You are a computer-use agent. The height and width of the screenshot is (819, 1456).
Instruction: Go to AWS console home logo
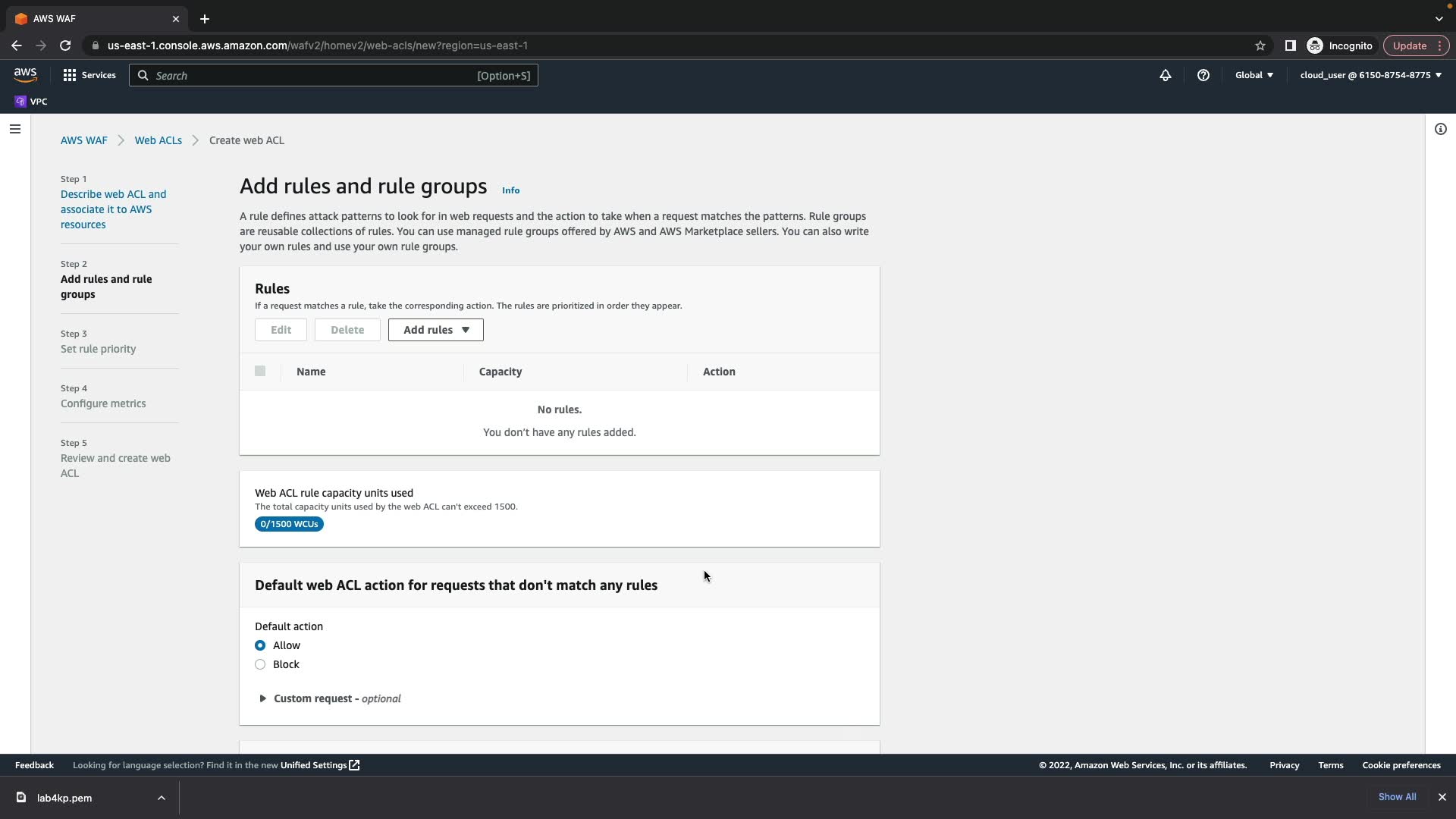click(25, 74)
